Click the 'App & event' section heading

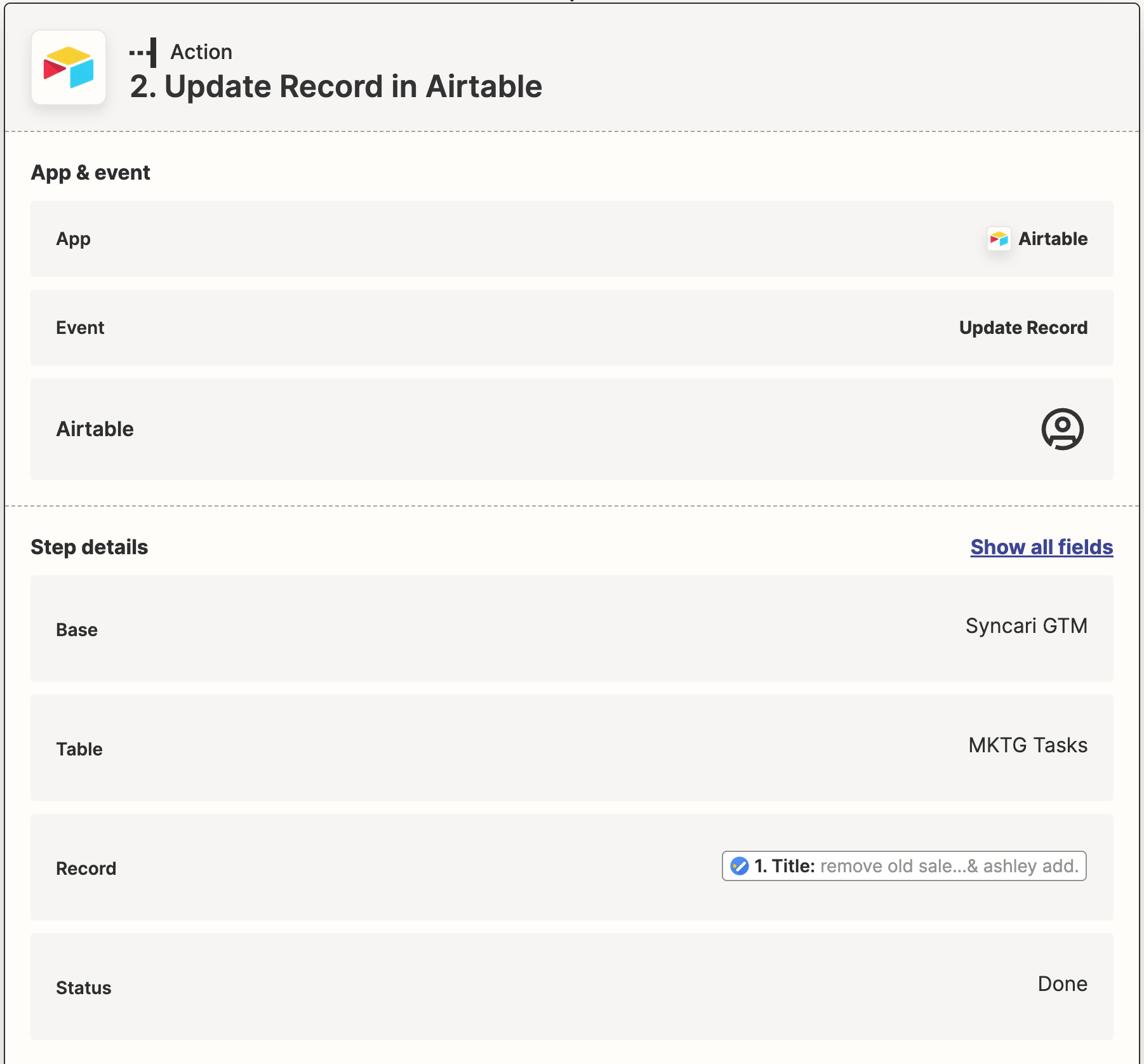coord(90,173)
